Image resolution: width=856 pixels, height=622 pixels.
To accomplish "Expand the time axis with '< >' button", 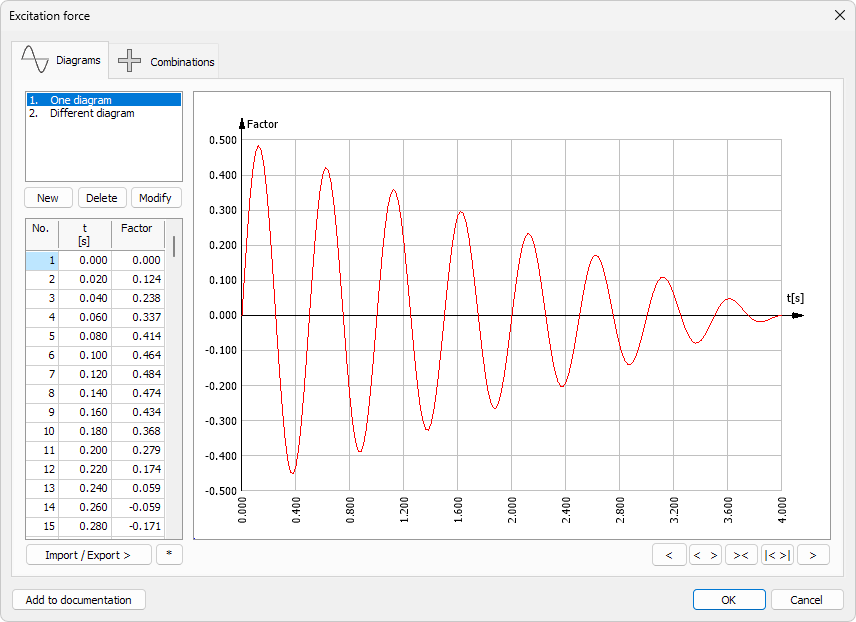I will [x=705, y=554].
